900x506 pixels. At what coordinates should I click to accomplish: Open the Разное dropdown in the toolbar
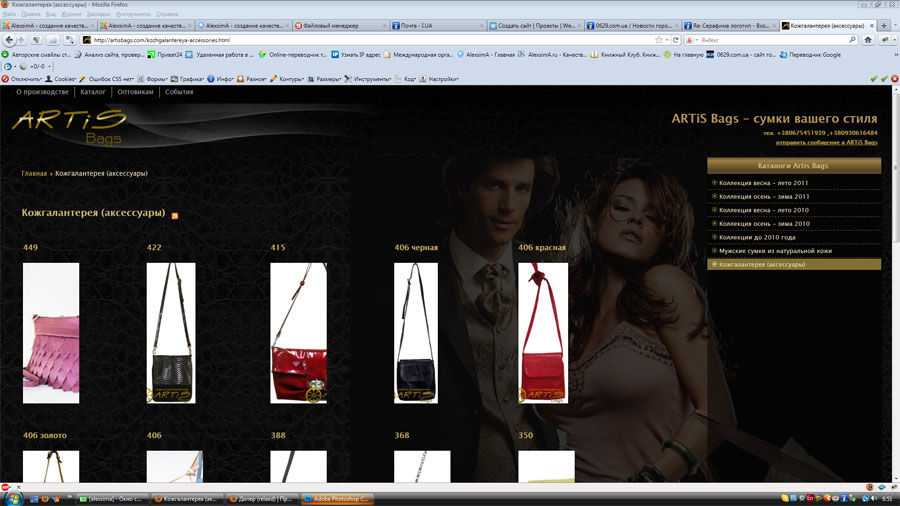[252, 79]
